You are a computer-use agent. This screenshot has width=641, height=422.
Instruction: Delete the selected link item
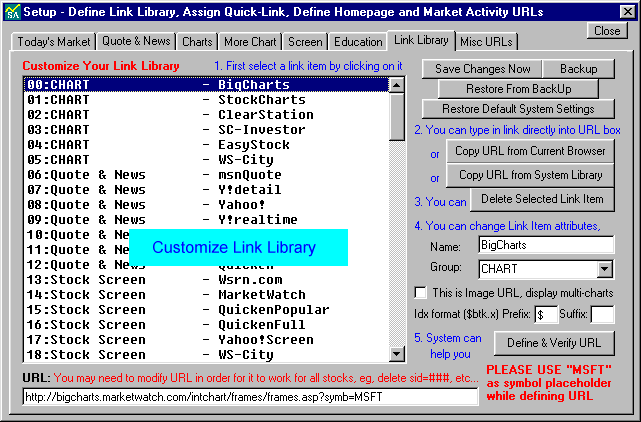[541, 198]
